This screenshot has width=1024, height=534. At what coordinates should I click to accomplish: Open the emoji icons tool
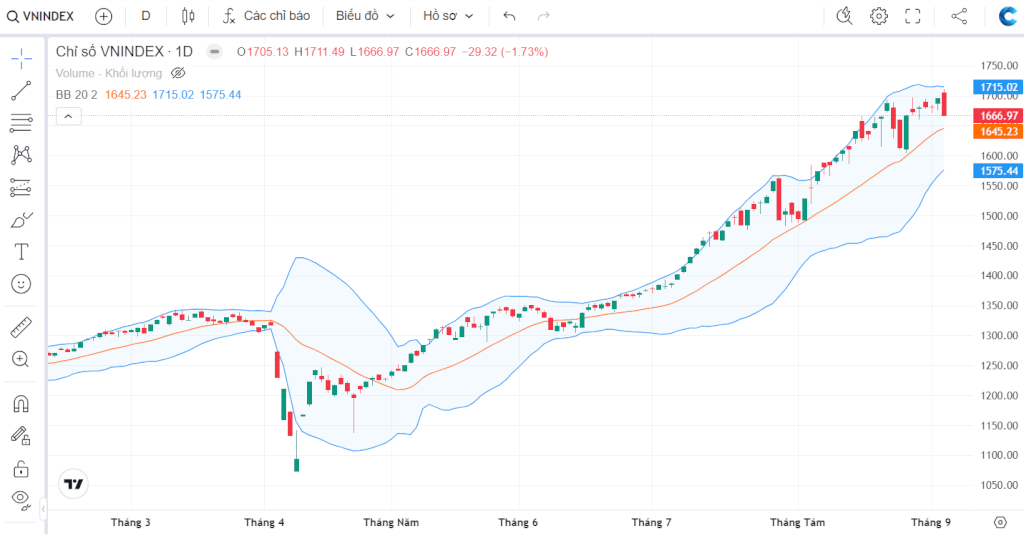[21, 284]
